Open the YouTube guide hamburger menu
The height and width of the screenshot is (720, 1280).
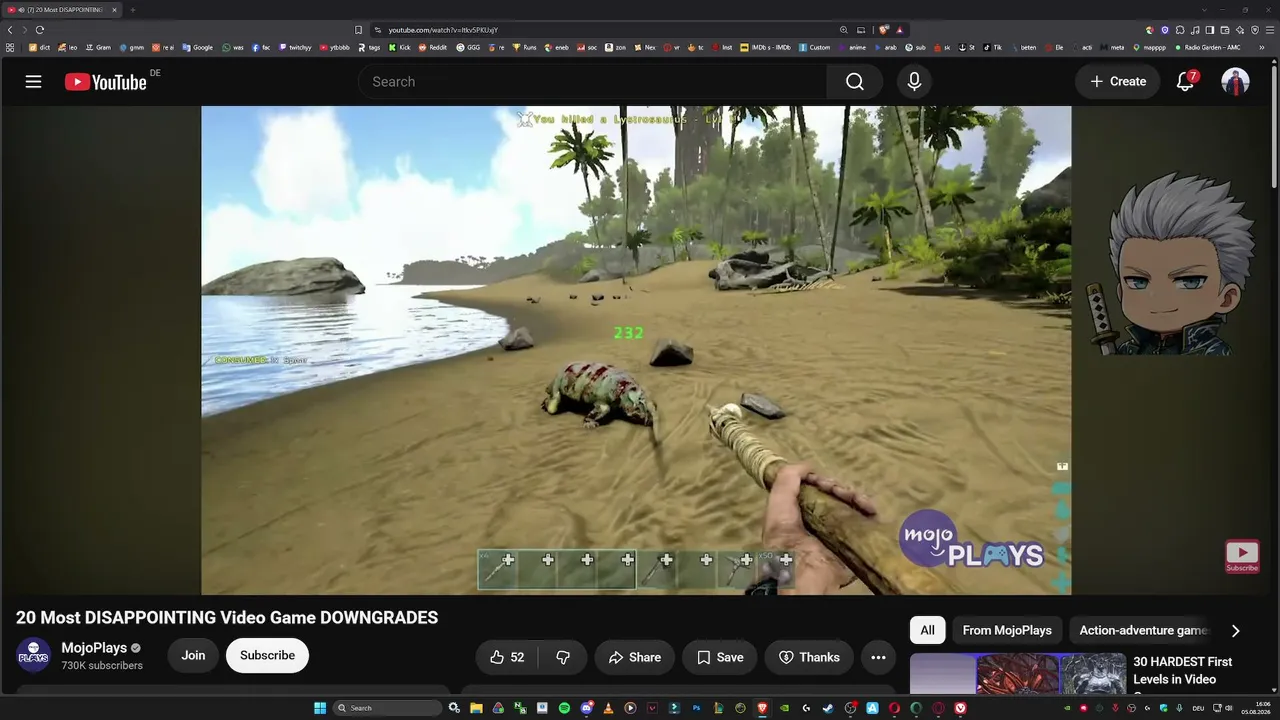[x=33, y=82]
